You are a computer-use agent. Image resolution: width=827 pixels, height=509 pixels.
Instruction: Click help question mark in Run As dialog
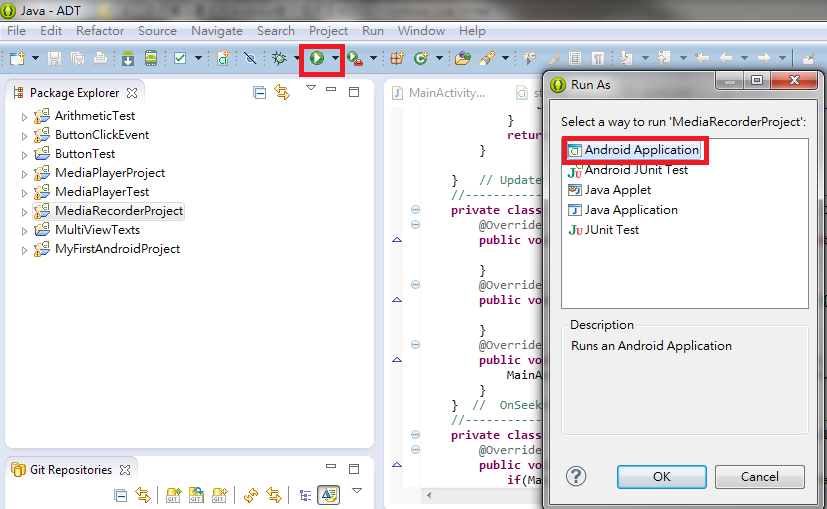point(576,476)
